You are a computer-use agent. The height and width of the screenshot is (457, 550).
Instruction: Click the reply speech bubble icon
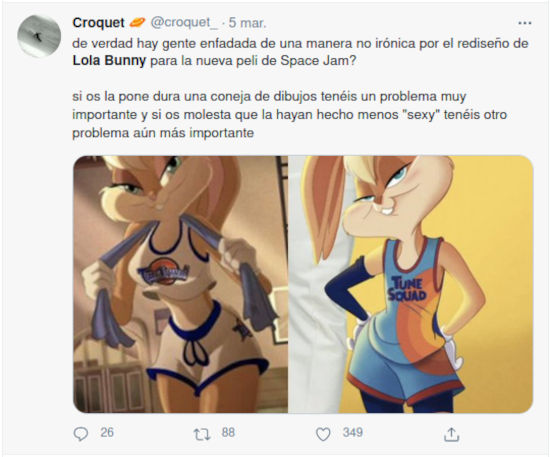81,434
